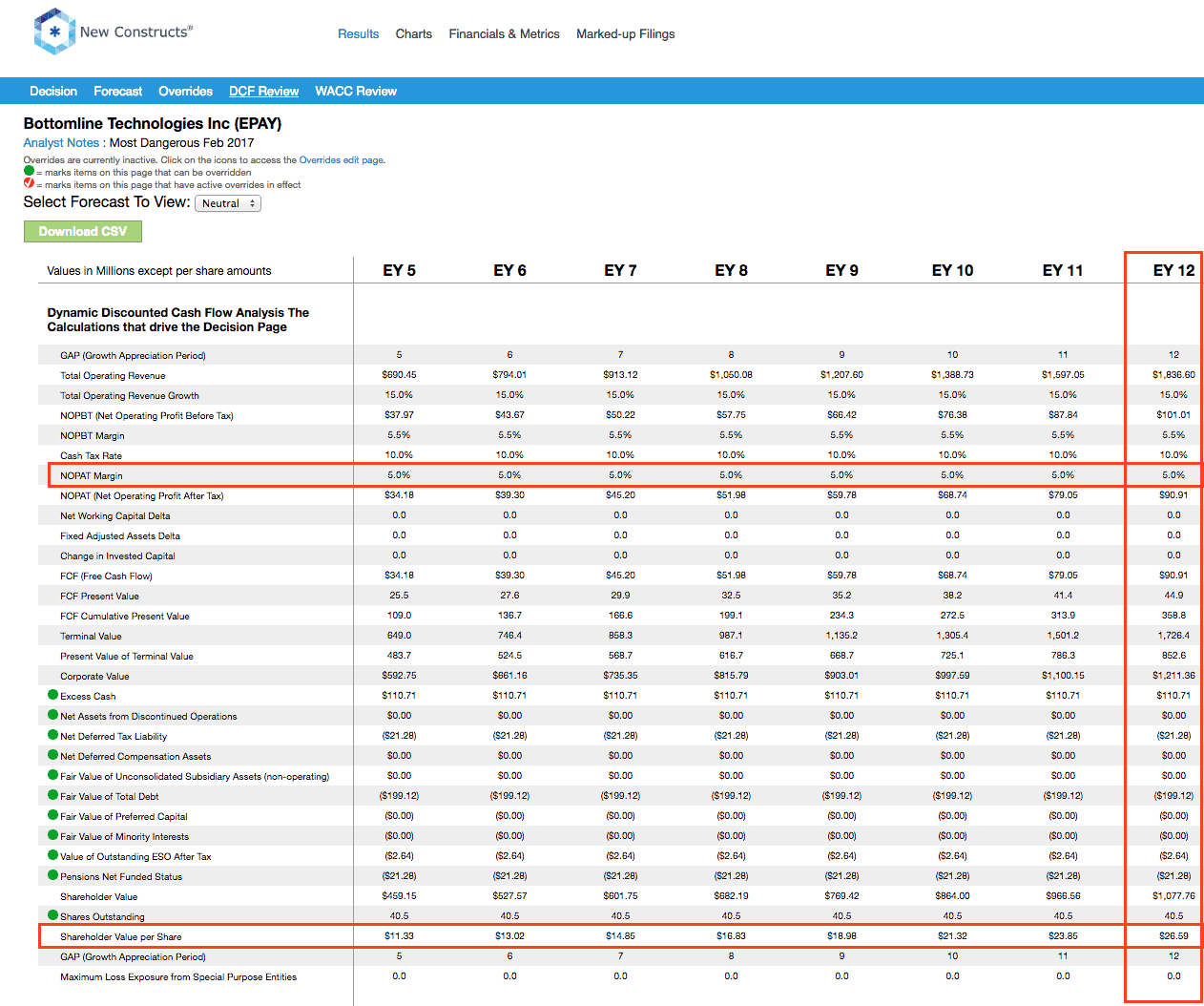Click the EY 8 column header
This screenshot has height=1006, width=1204.
click(x=732, y=270)
